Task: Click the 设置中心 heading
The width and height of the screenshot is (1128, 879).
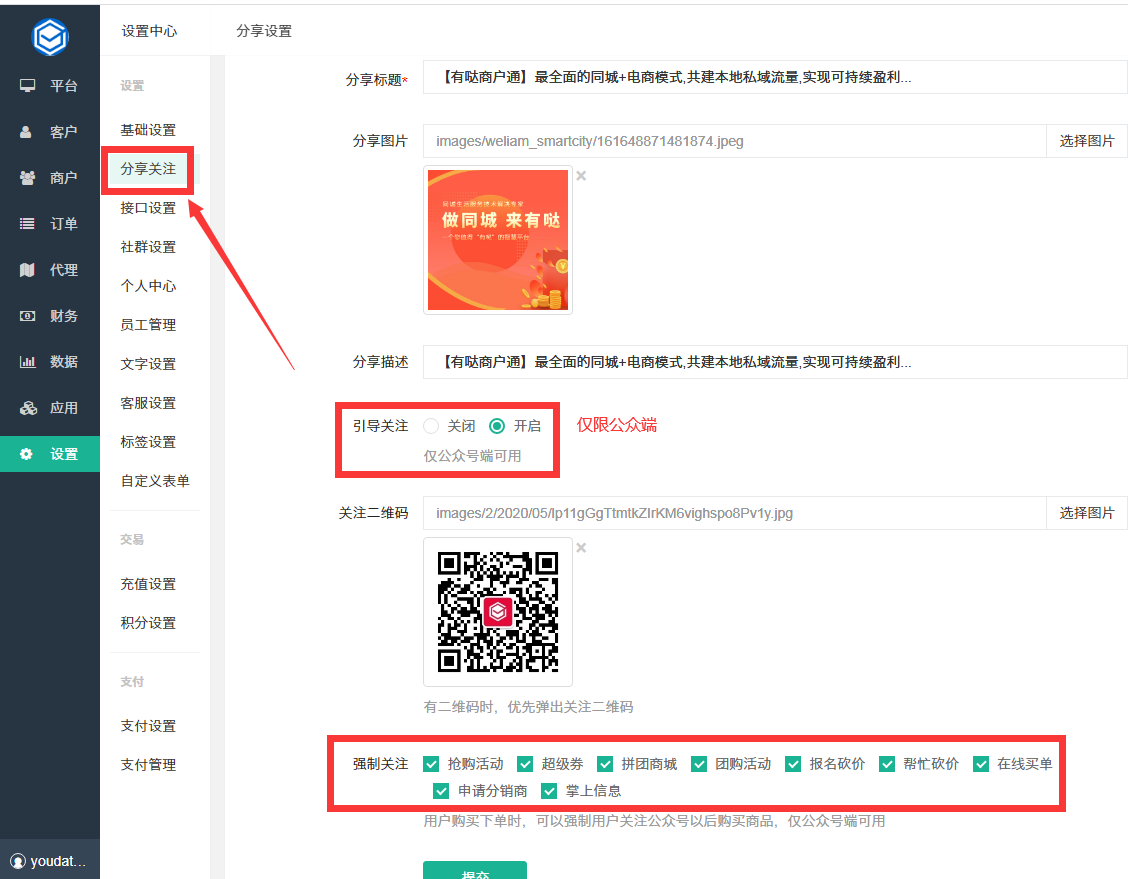Action: (x=149, y=31)
